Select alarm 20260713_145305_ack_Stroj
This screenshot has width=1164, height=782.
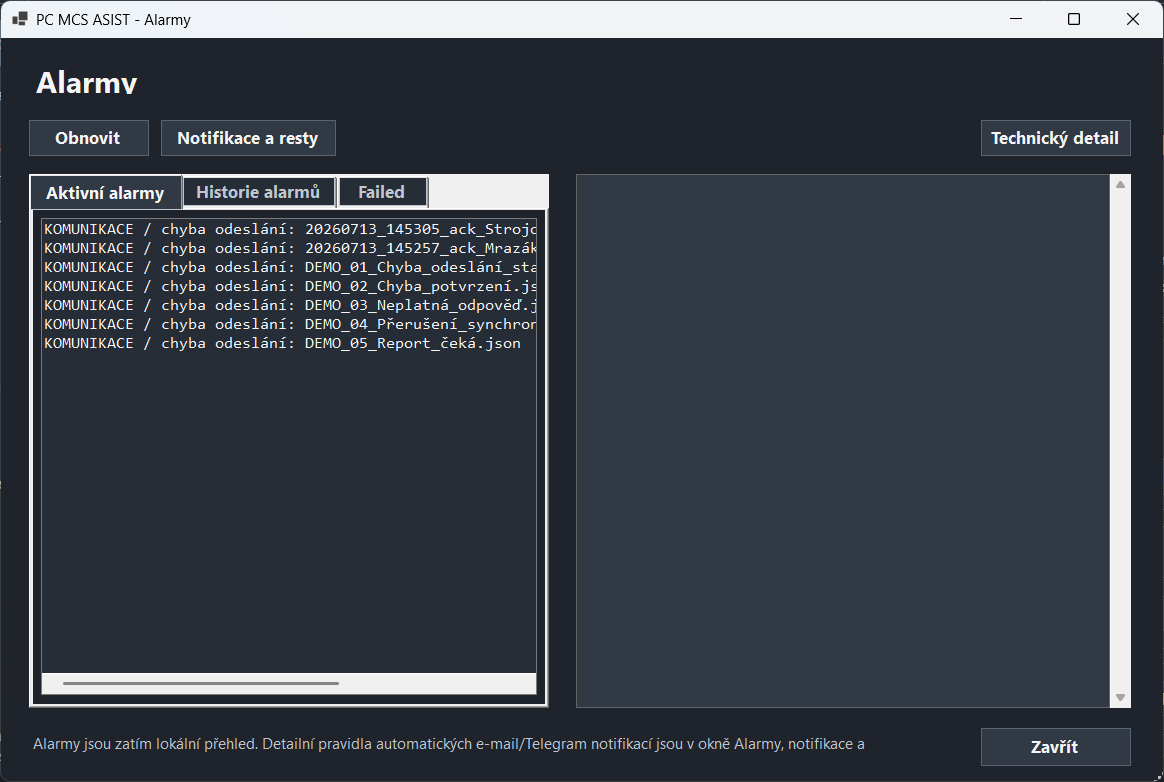click(290, 229)
